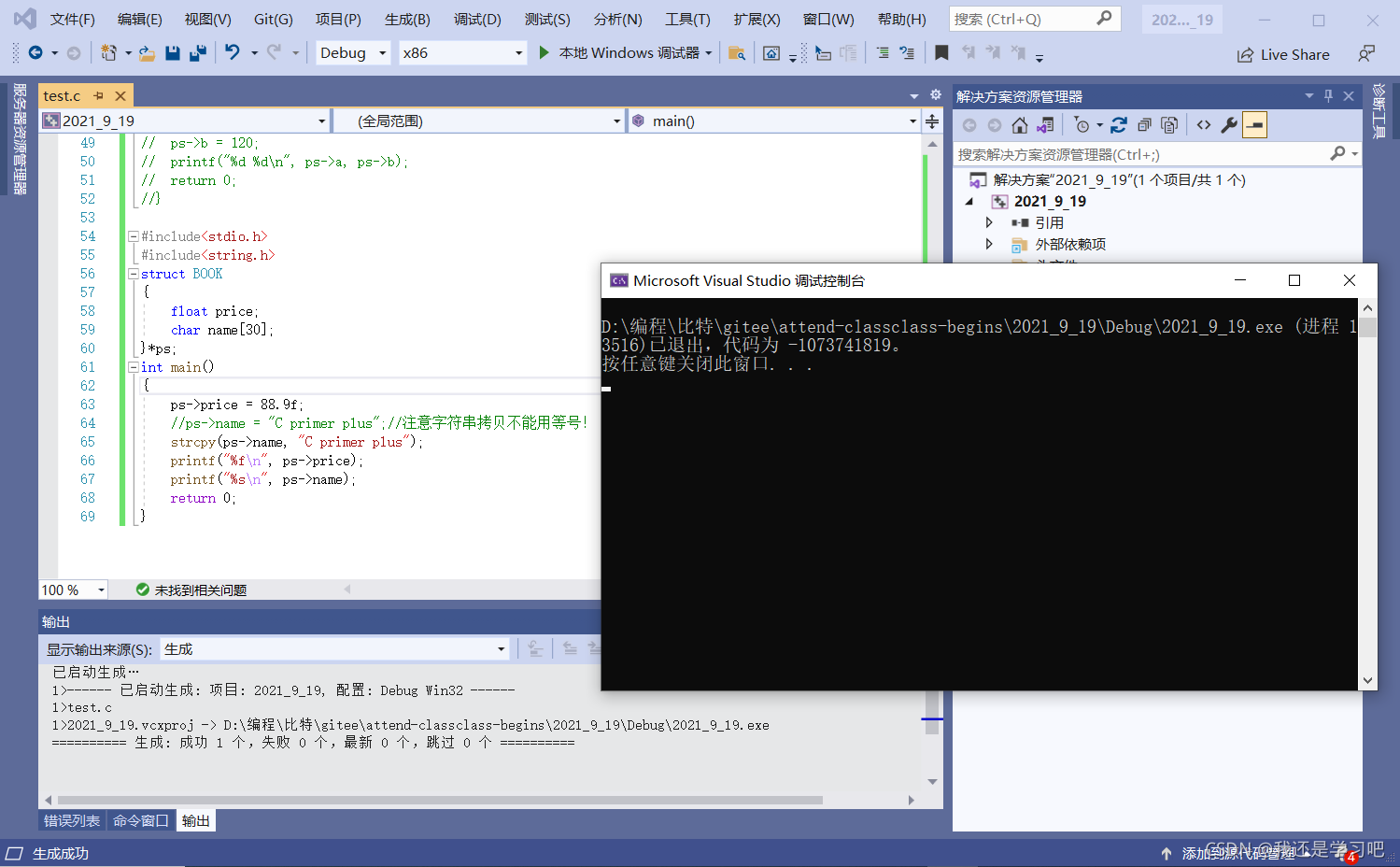1400x867 pixels.
Task: Open the 服务器资源管理器 side tab
Action: (x=20, y=138)
